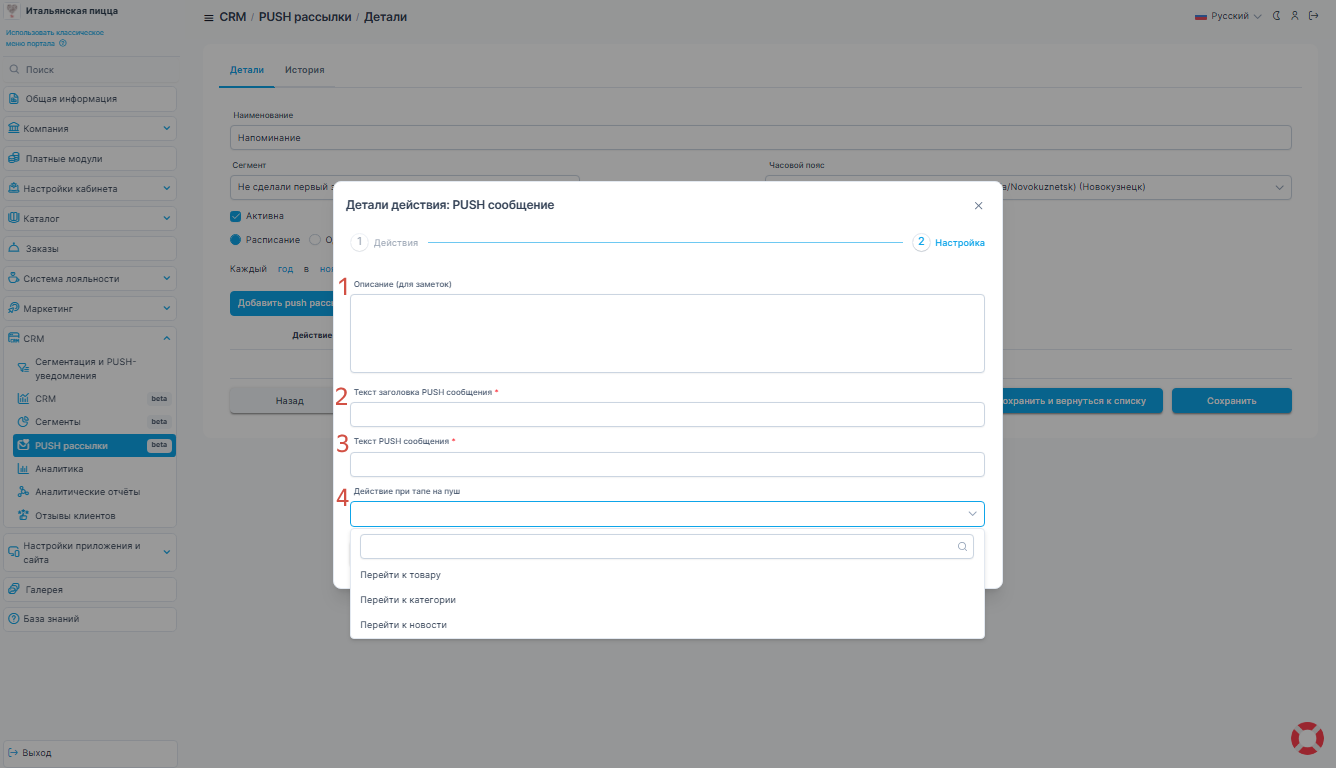
Task: Click the База знаний sidebar icon
Action: (14, 619)
